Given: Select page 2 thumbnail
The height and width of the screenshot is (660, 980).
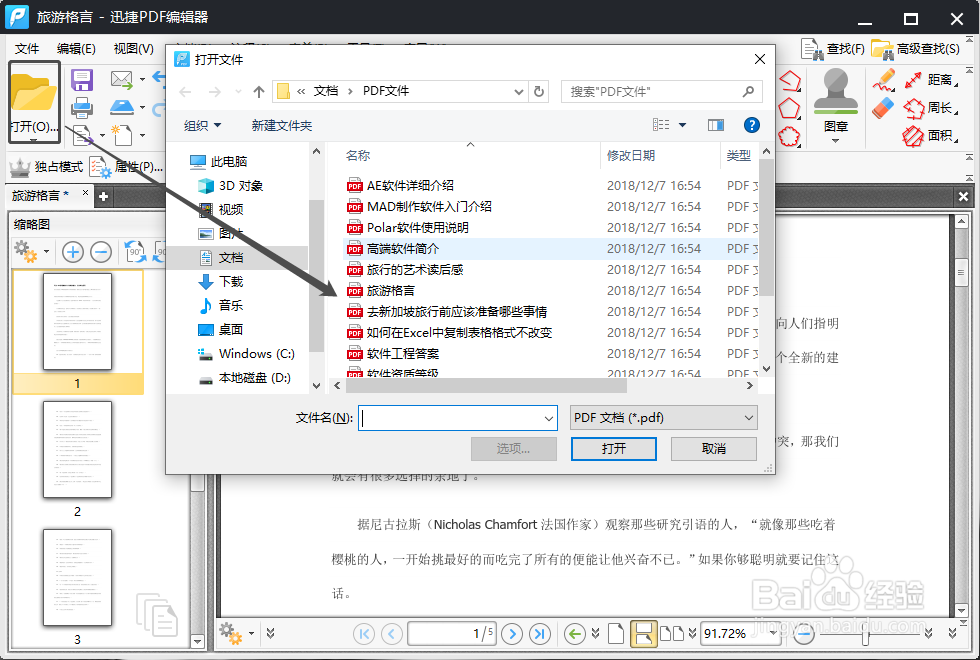Looking at the screenshot, I should pos(78,449).
